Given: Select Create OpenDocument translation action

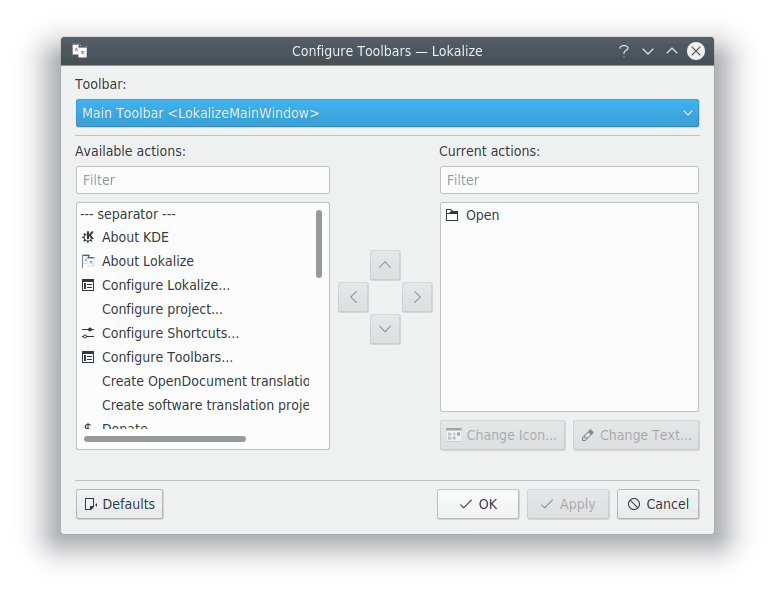Looking at the screenshot, I should point(206,381).
